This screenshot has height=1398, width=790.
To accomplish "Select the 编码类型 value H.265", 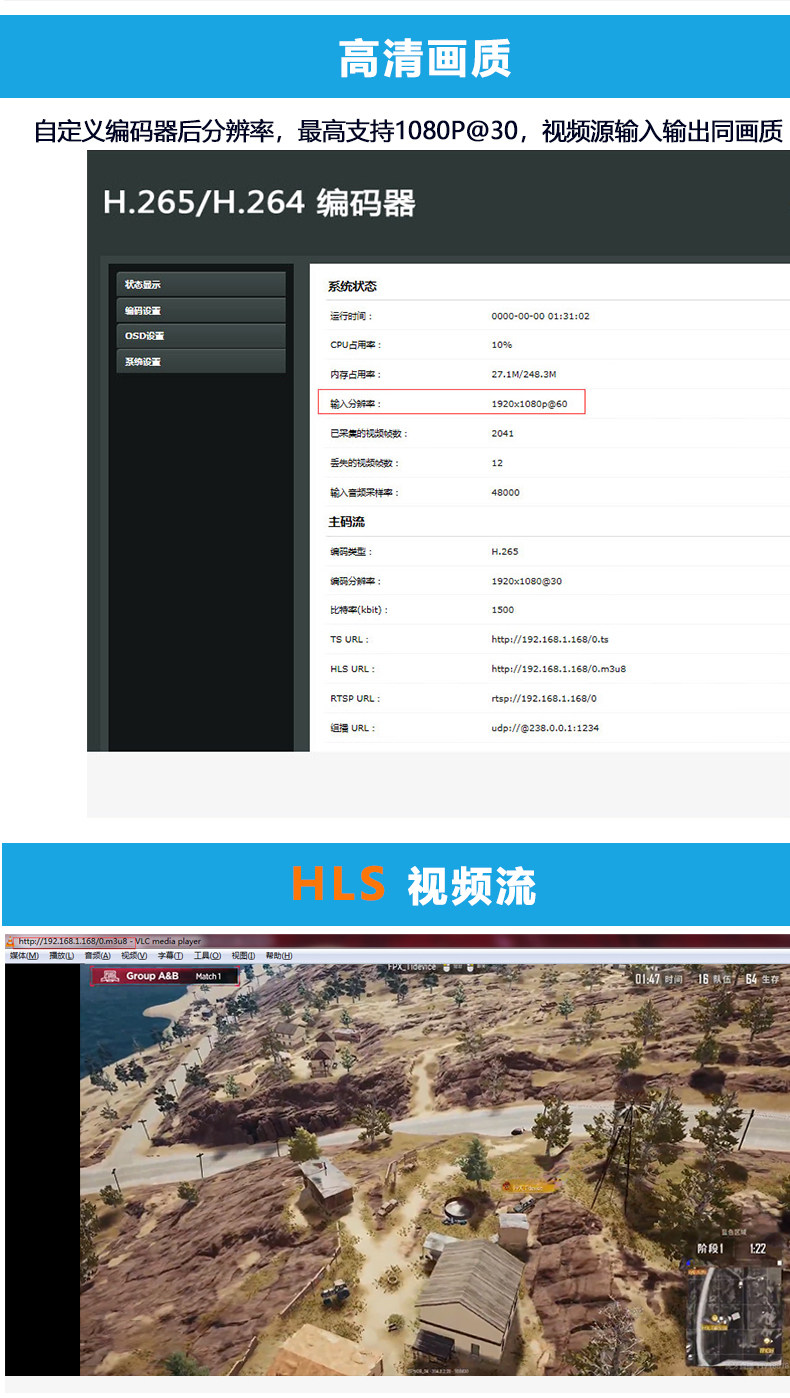I will (505, 552).
